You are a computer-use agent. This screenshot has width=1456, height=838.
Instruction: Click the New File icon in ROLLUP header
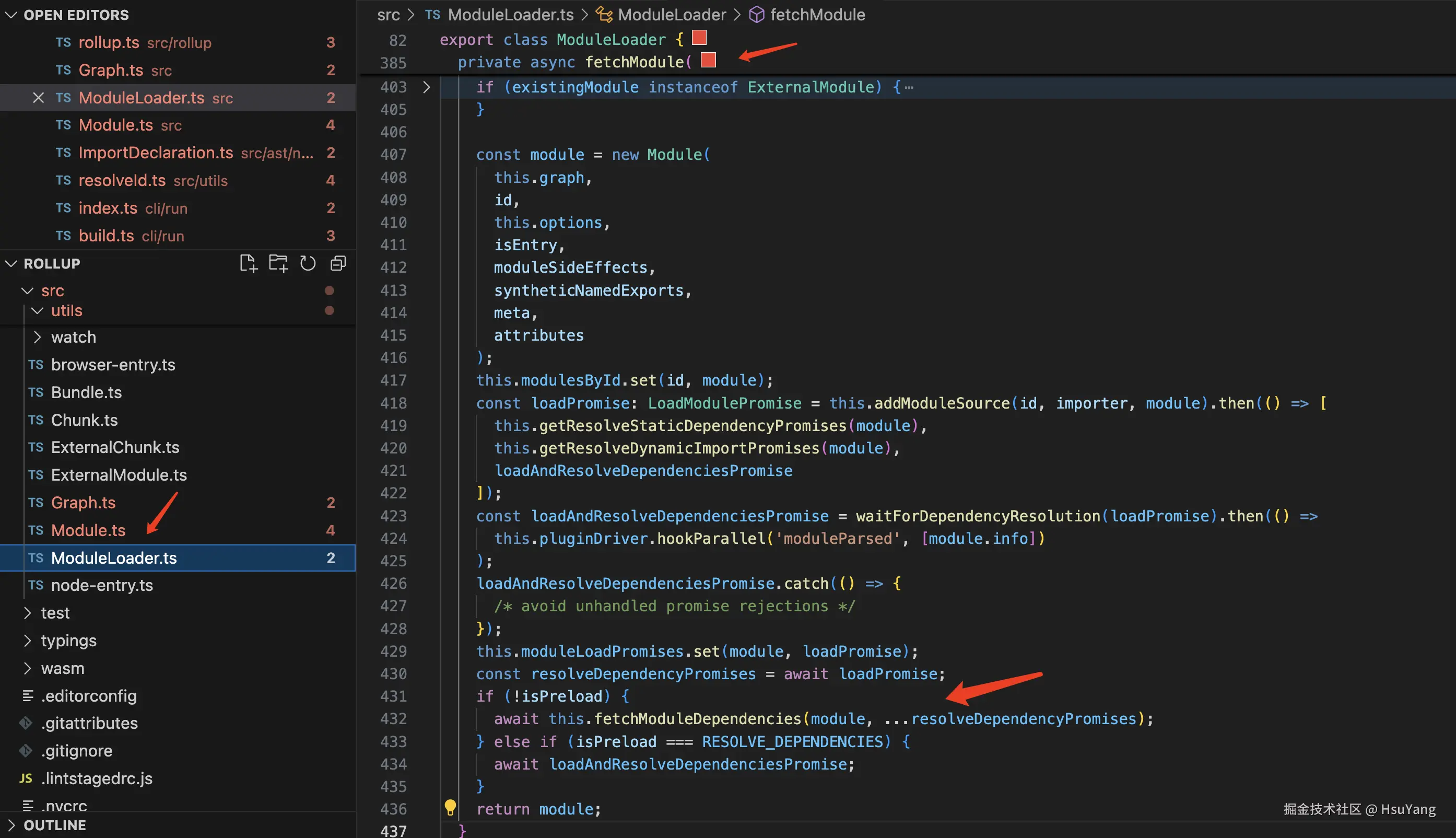pos(248,264)
